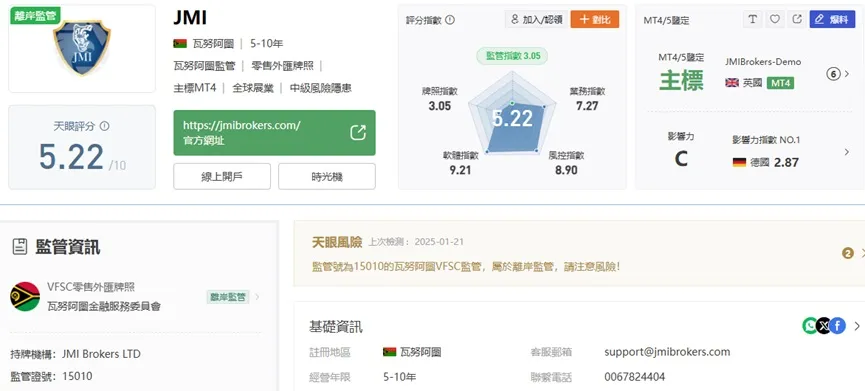Click the blue 爆料 button

click(x=832, y=19)
